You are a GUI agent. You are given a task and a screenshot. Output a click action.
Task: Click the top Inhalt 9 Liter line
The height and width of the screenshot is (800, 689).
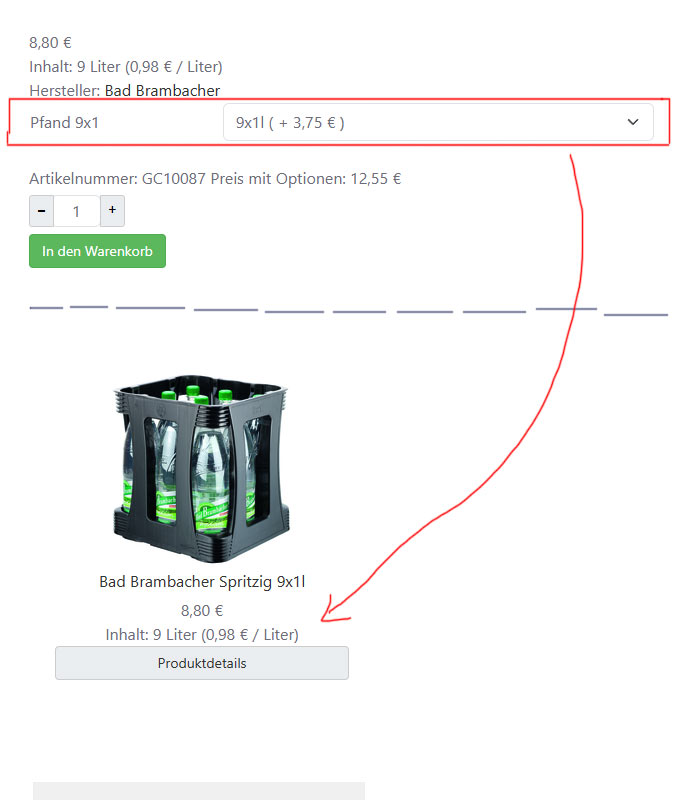pos(126,67)
